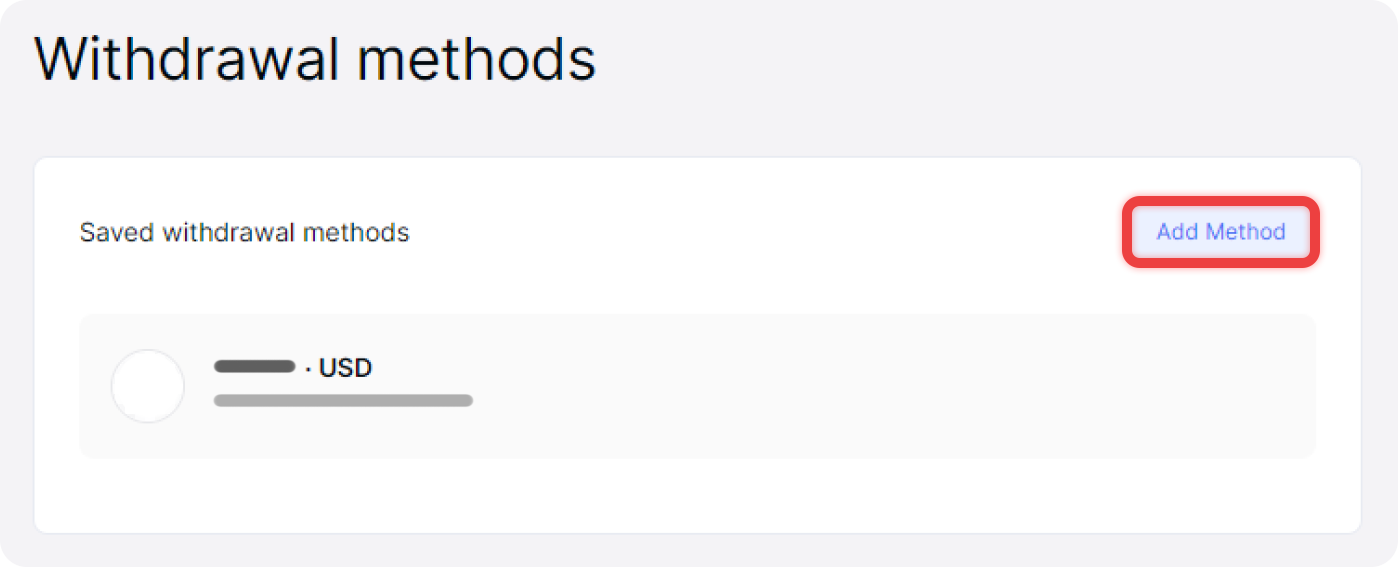The height and width of the screenshot is (567, 1398).
Task: Click the word Withdrawal in the page title
Action: pyautogui.click(x=186, y=59)
